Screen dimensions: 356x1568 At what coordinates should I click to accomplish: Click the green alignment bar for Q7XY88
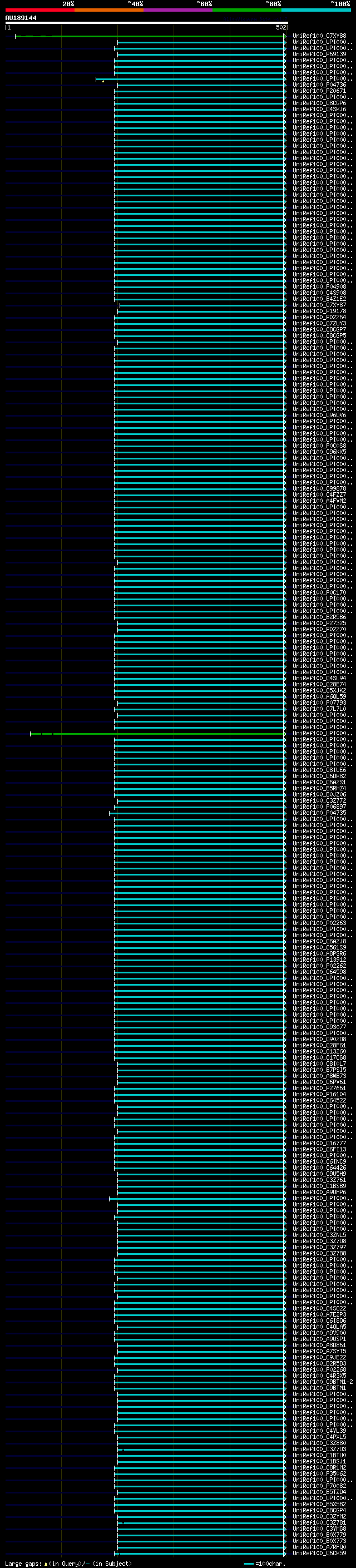[150, 37]
